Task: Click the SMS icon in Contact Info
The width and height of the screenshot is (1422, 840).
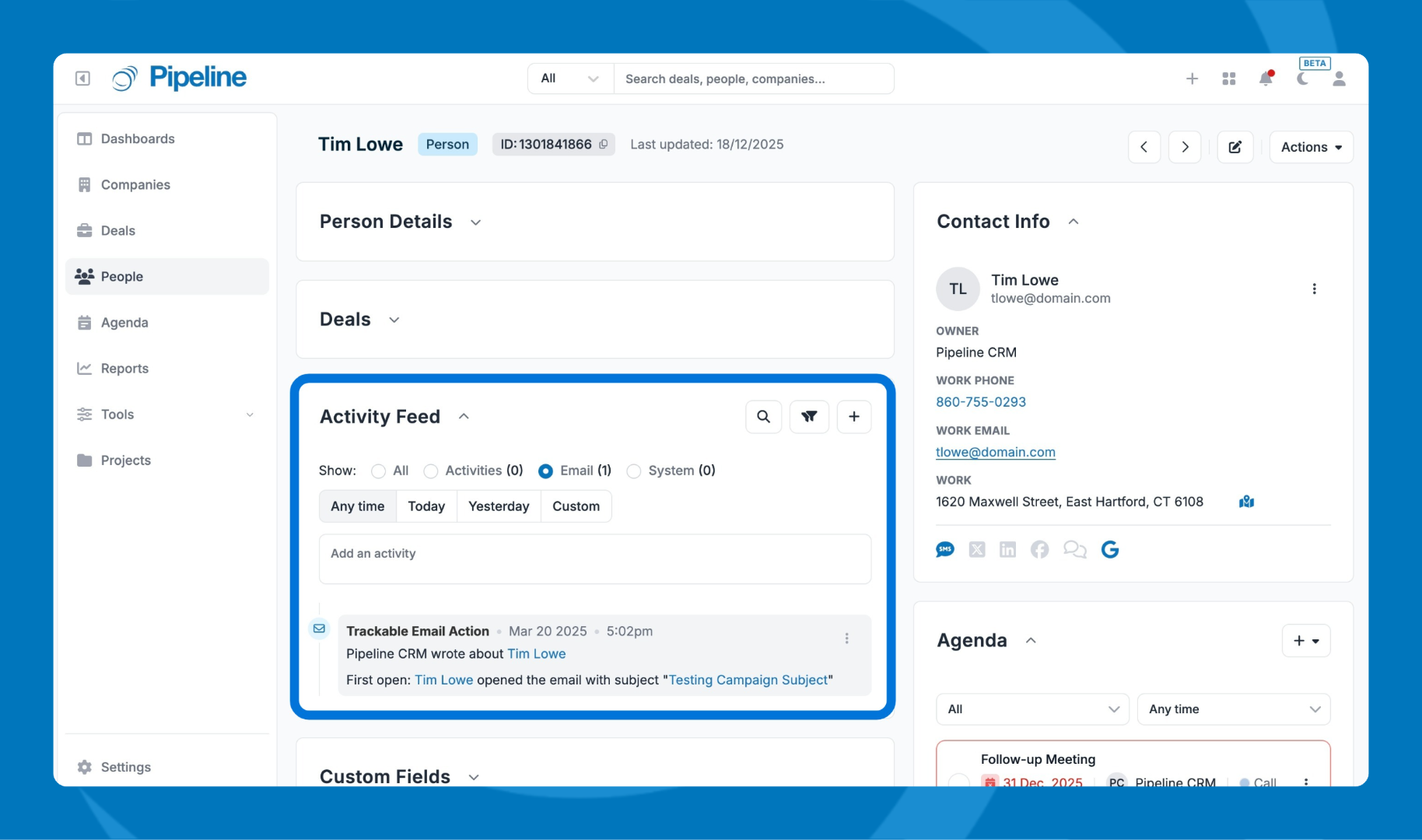Action: point(945,550)
